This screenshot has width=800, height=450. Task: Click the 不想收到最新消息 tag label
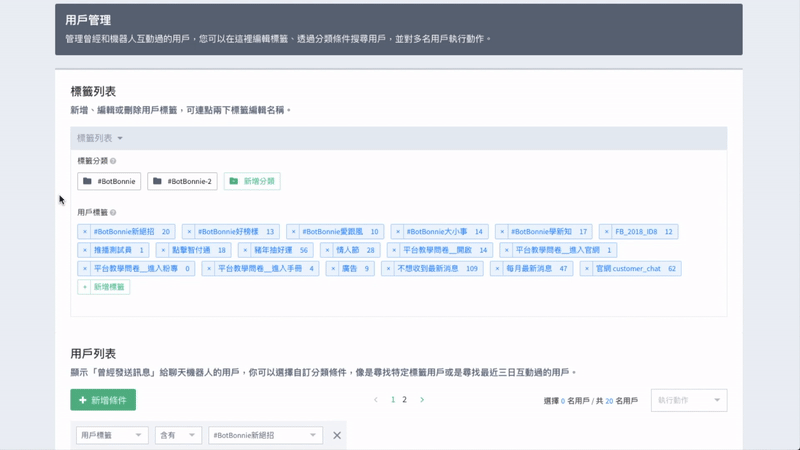428,268
